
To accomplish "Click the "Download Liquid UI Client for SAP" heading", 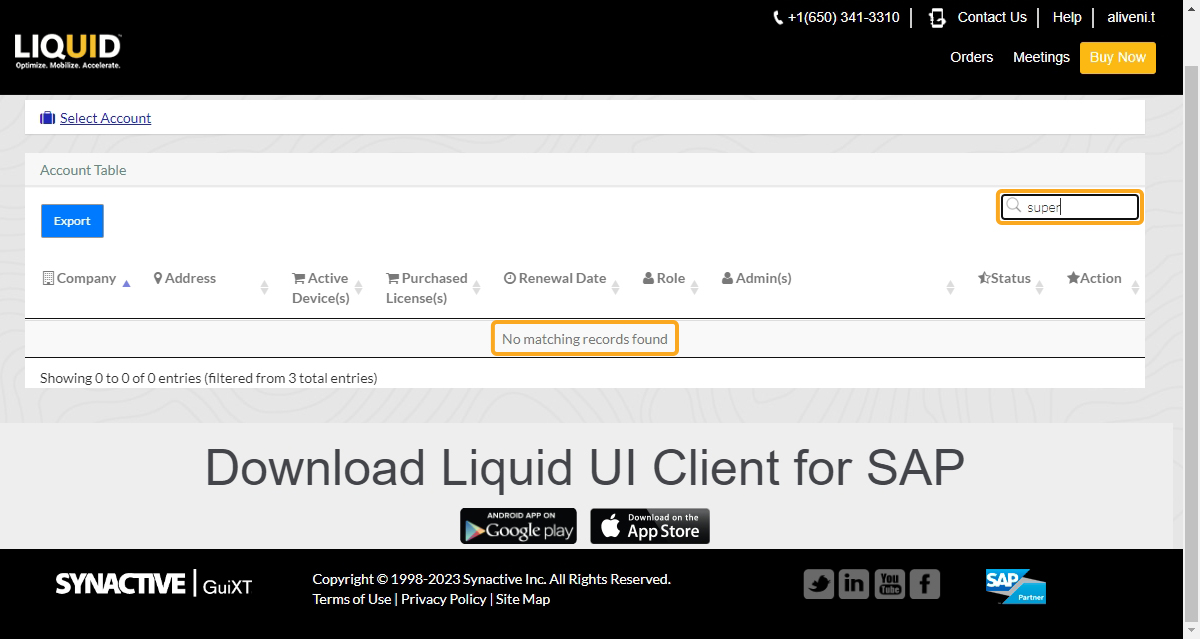I will 585,467.
